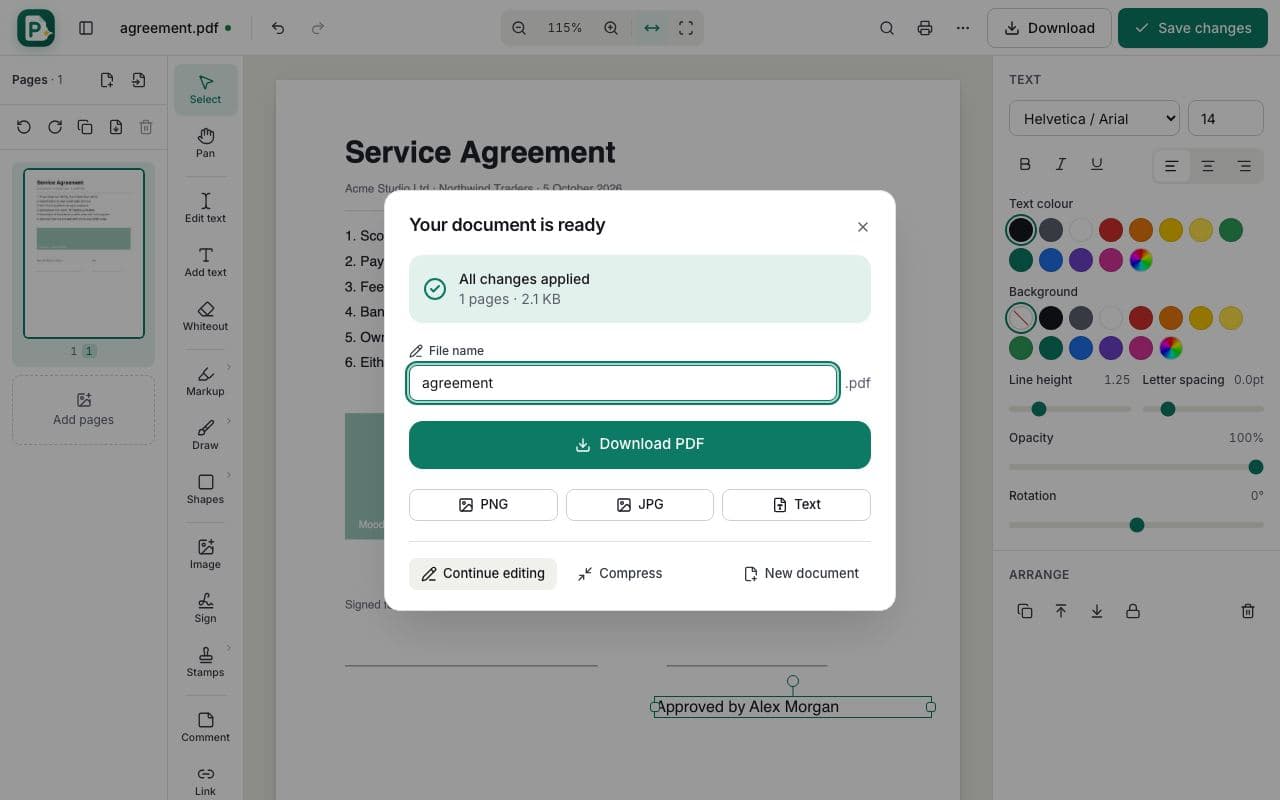Open the more options ellipsis menu
Viewport: 1280px width, 800px height.
[963, 28]
